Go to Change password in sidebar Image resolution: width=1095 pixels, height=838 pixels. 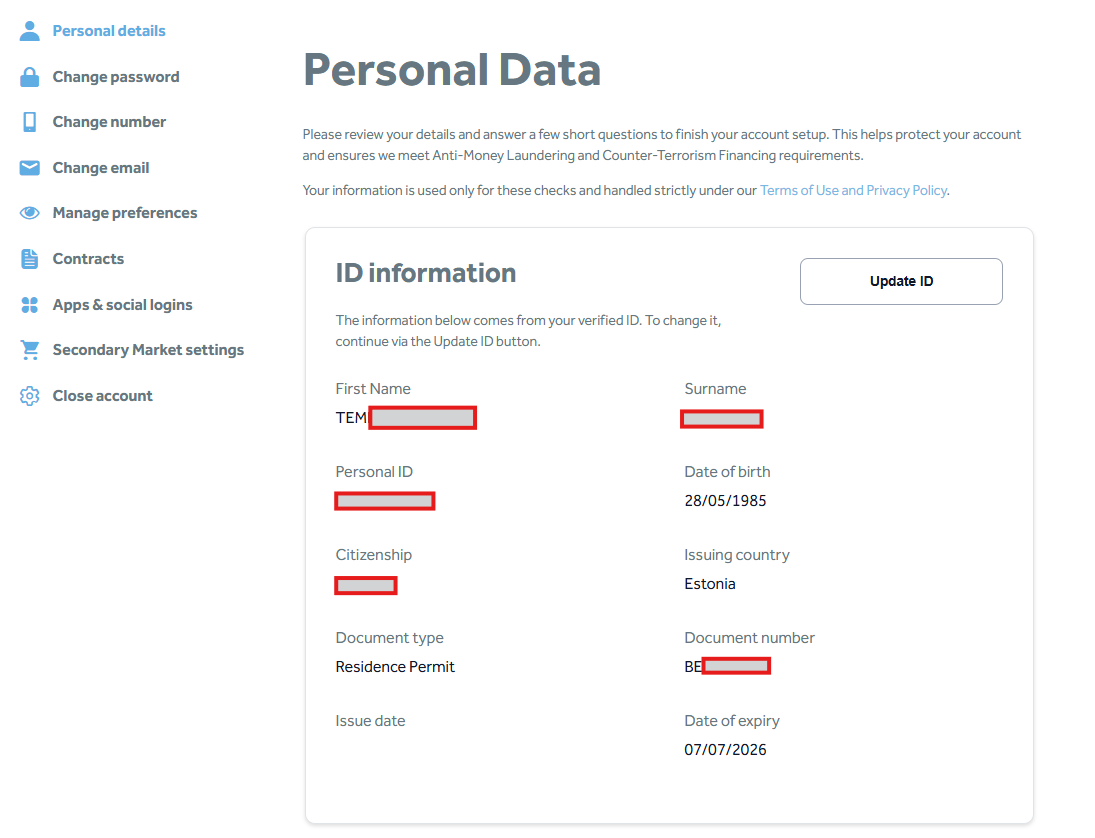pos(116,77)
